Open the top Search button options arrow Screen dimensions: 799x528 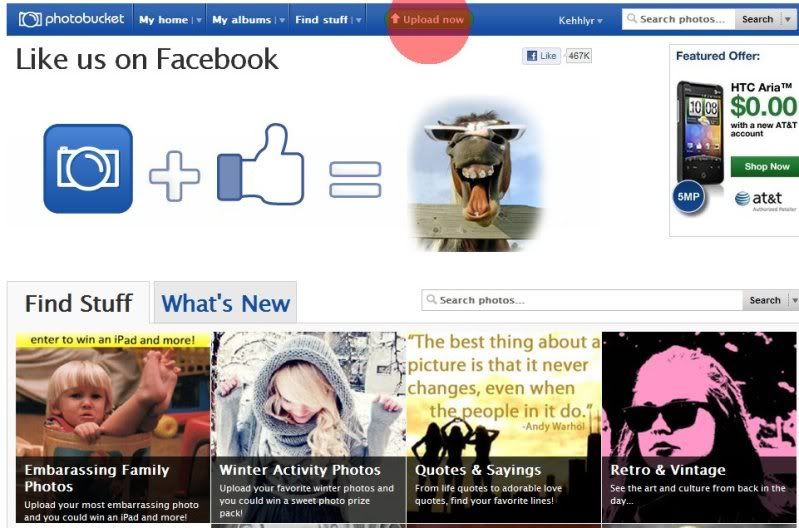point(787,19)
